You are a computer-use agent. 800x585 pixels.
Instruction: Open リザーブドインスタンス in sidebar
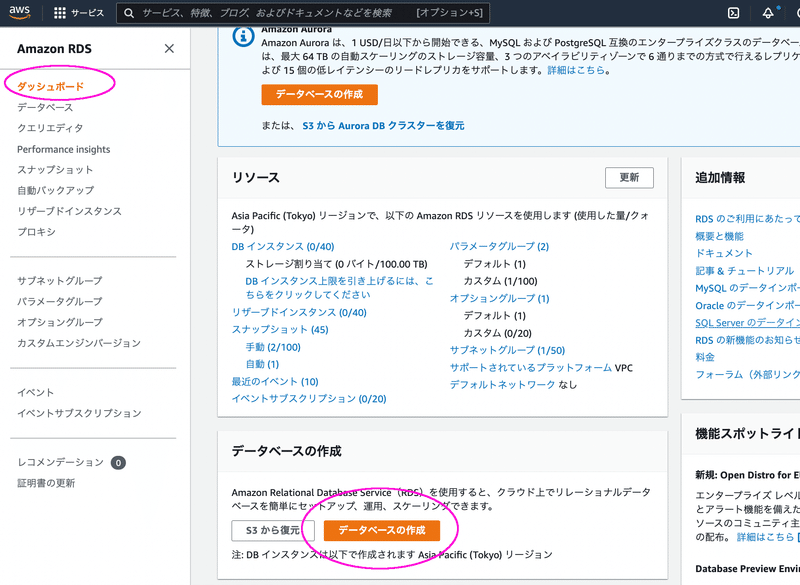[69, 211]
